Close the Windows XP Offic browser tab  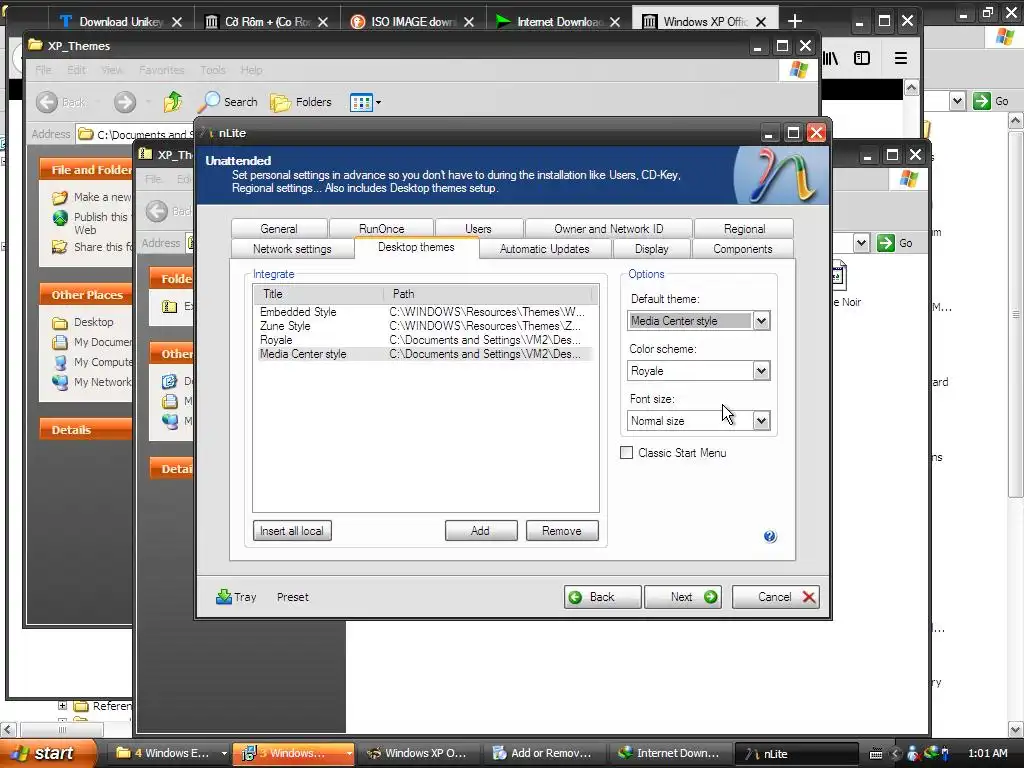761,22
